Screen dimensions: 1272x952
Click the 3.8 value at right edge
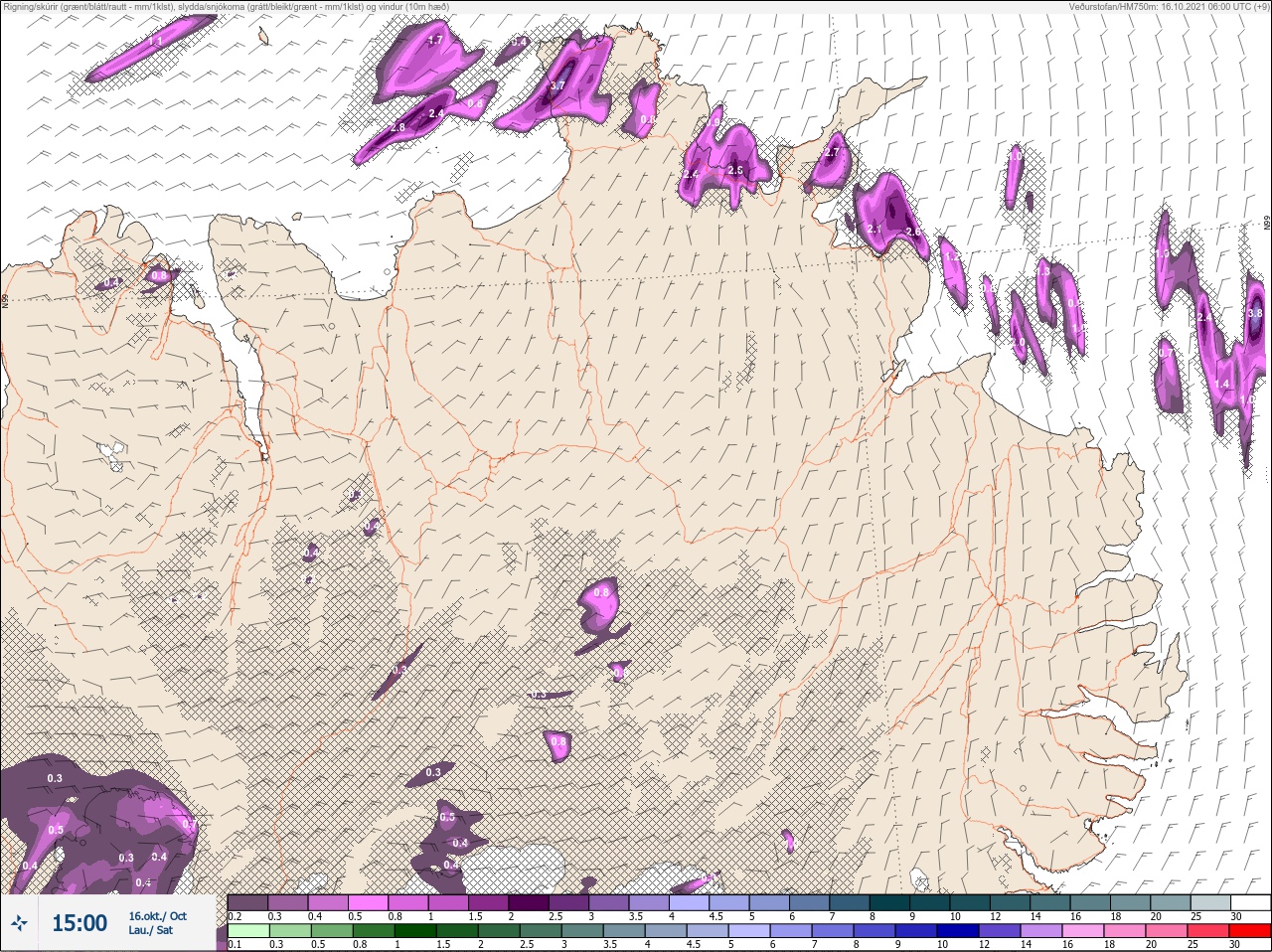1254,313
